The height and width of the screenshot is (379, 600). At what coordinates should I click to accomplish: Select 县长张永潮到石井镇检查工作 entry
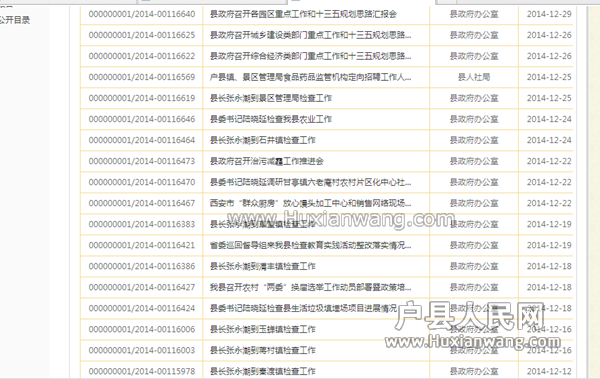pyautogui.click(x=262, y=140)
